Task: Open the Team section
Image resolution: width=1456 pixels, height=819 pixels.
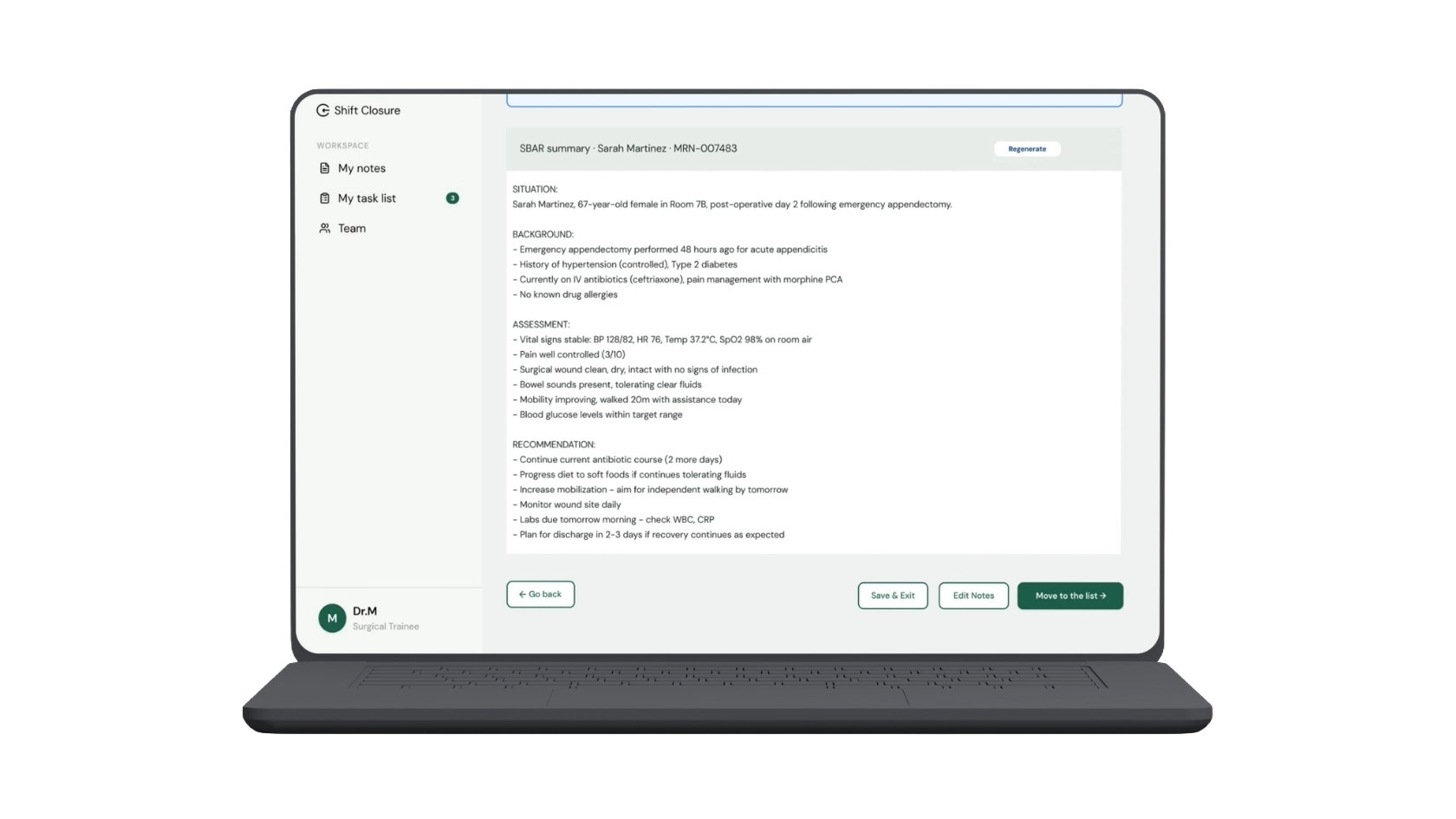Action: [x=352, y=228]
